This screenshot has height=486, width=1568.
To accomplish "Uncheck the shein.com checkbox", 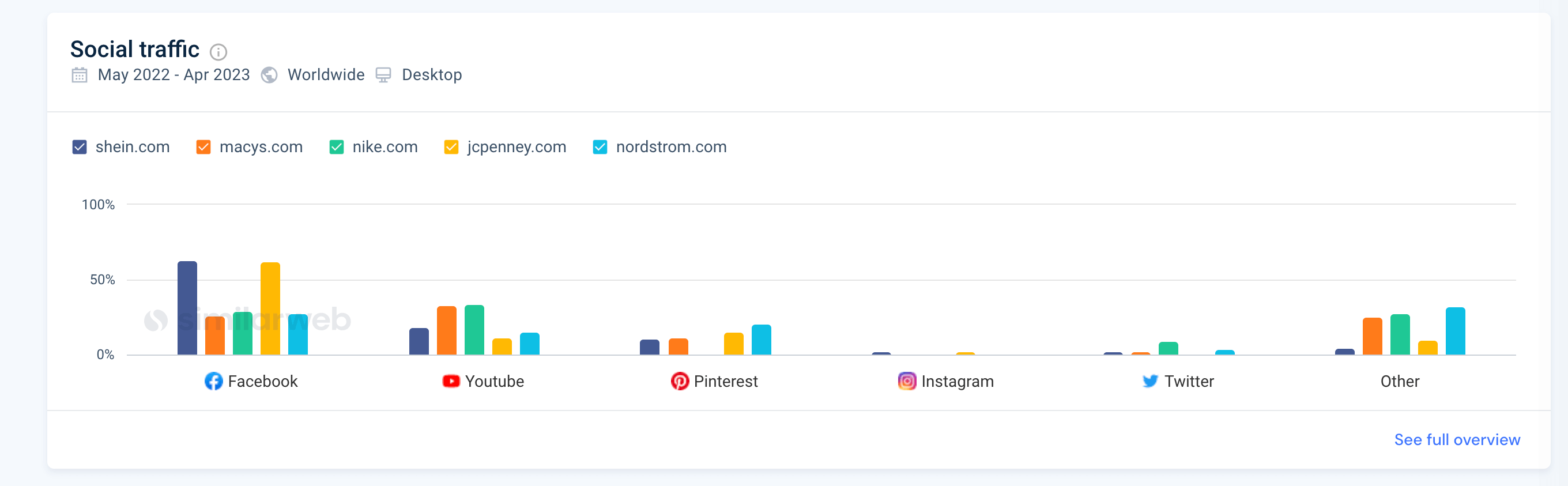I will [79, 147].
